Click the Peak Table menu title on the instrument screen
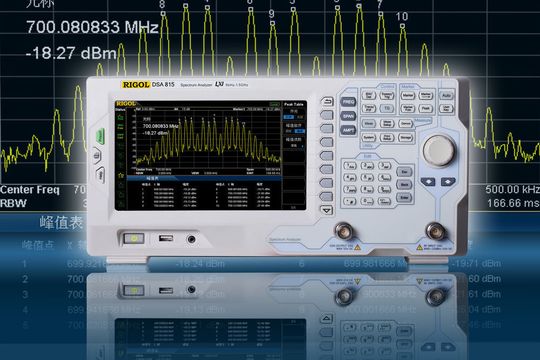The width and height of the screenshot is (540, 360). [294, 104]
